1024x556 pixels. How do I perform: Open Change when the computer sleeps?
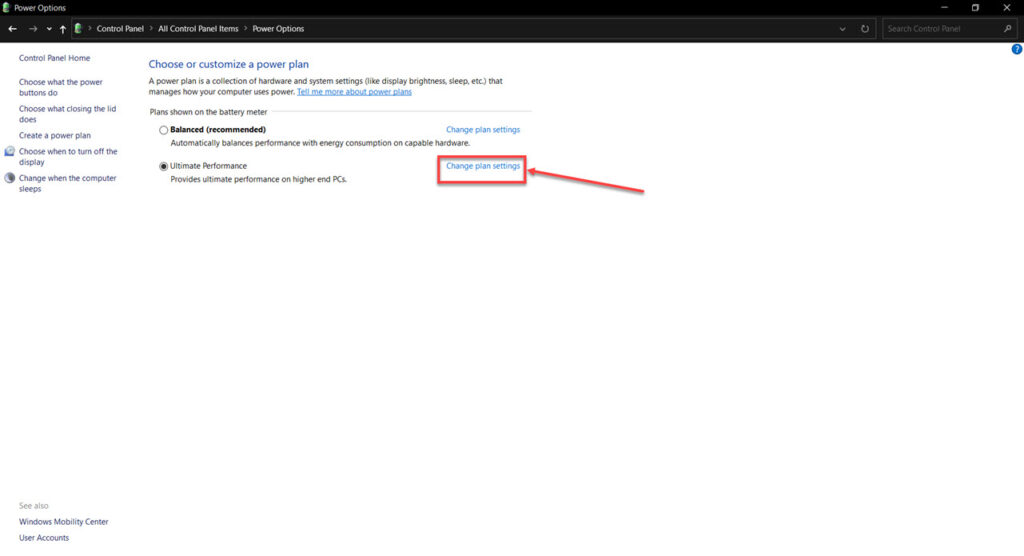[67, 184]
